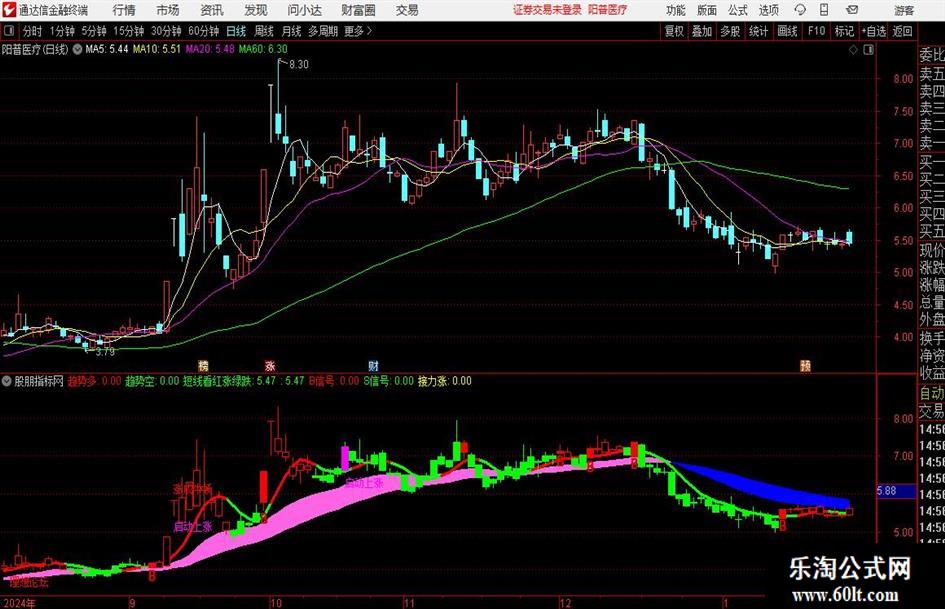Click the 涨 marker below the chart
Image resolution: width=945 pixels, height=609 pixels.
270,365
